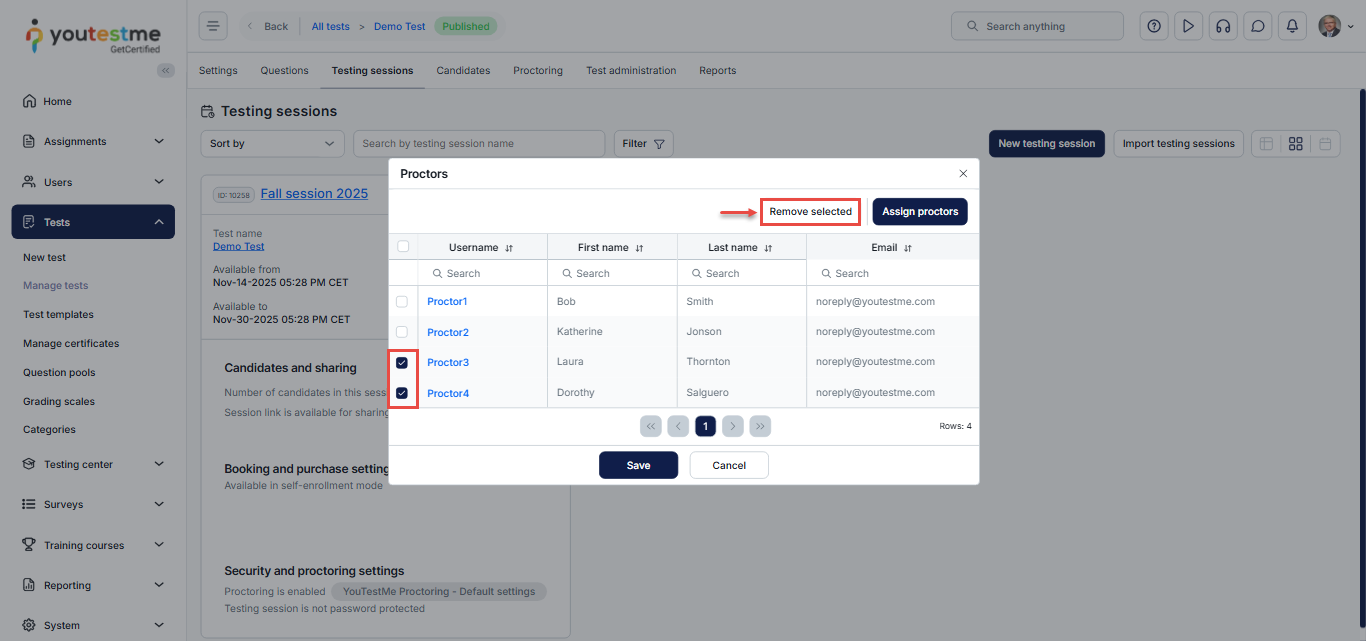This screenshot has height=641, width=1366.
Task: Save the proctors dialog
Action: click(x=638, y=465)
